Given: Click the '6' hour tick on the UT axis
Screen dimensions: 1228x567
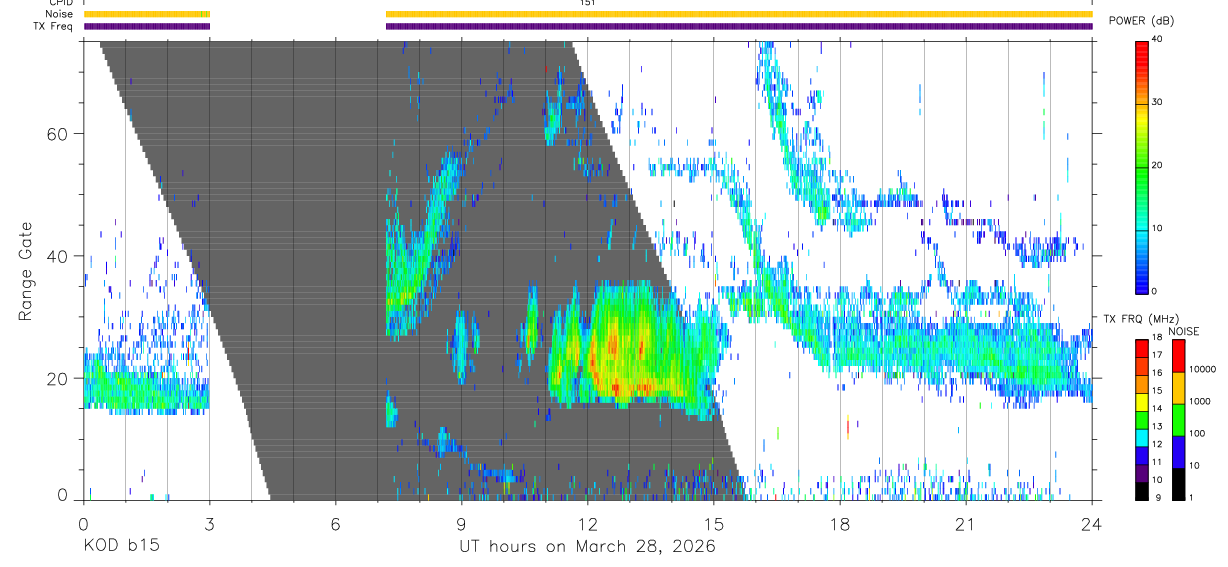Looking at the screenshot, I should (335, 523).
